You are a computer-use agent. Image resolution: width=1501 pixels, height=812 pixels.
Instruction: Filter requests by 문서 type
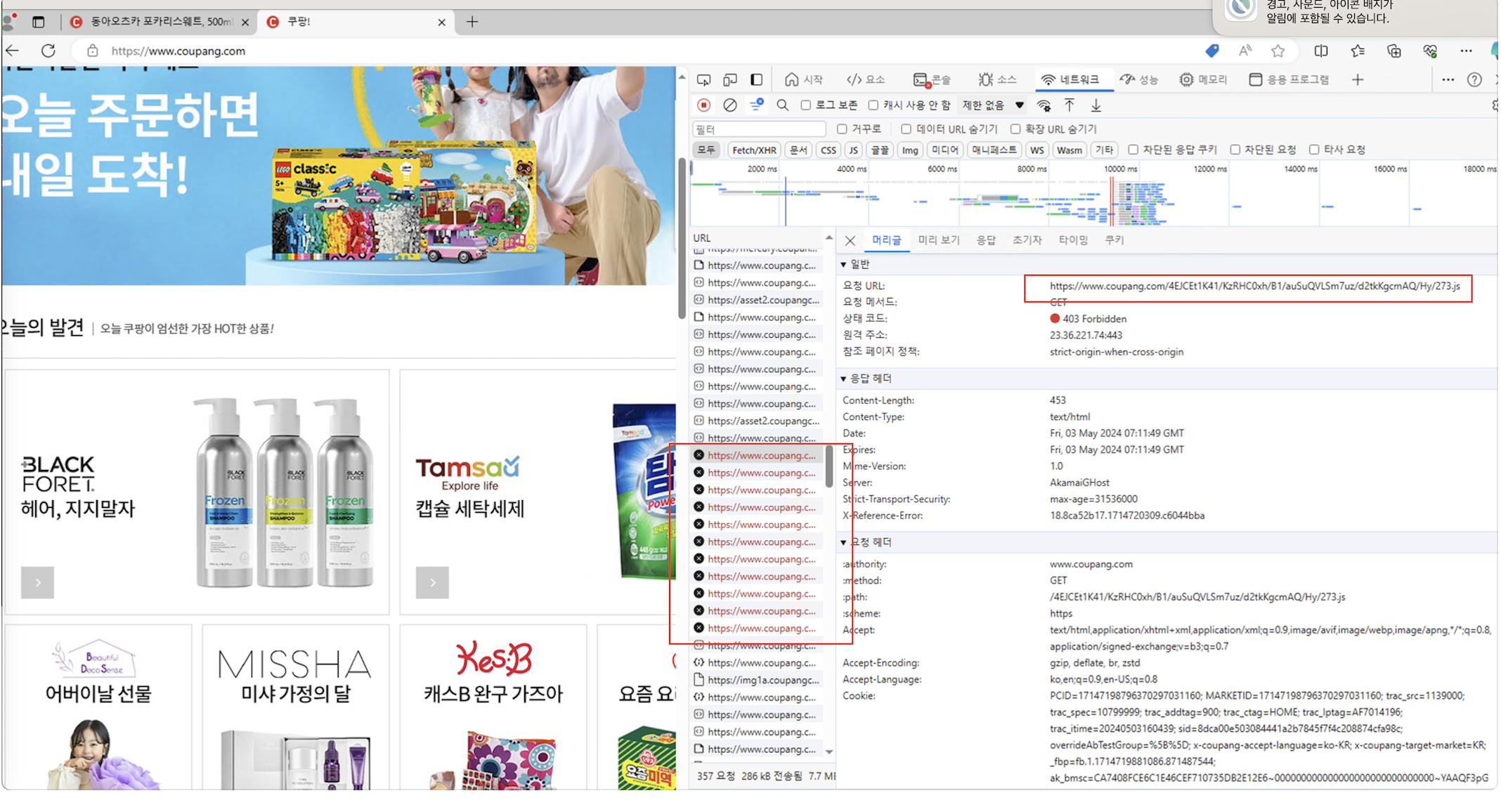tap(798, 150)
